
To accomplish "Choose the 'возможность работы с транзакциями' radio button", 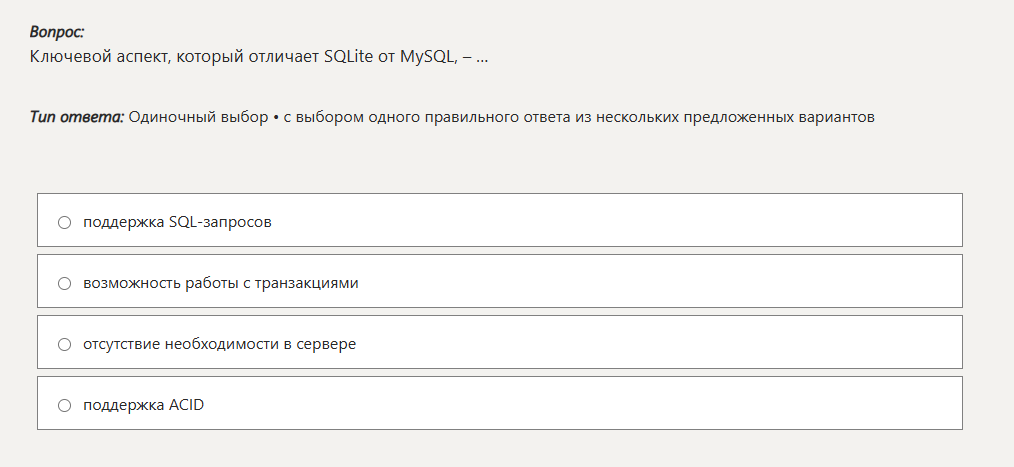I will (64, 283).
